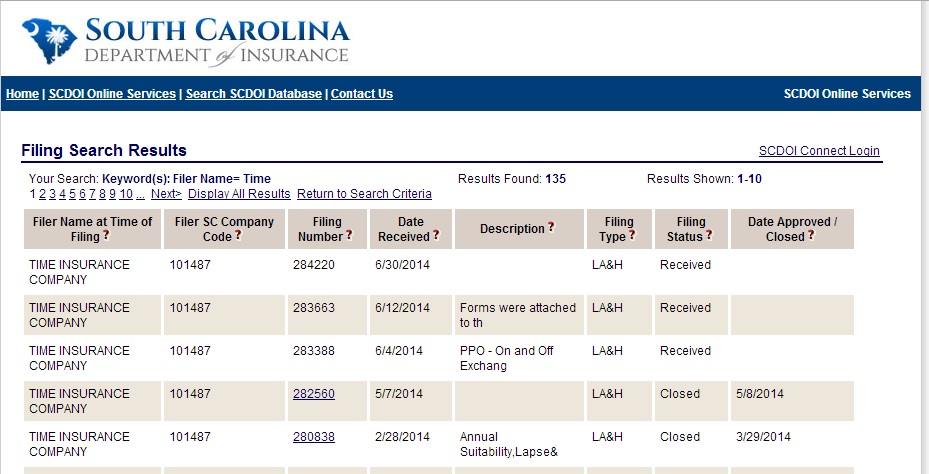Viewport: 929px width, 474px height.
Task: Open SCDOI Online Services menu link
Action: click(x=112, y=94)
